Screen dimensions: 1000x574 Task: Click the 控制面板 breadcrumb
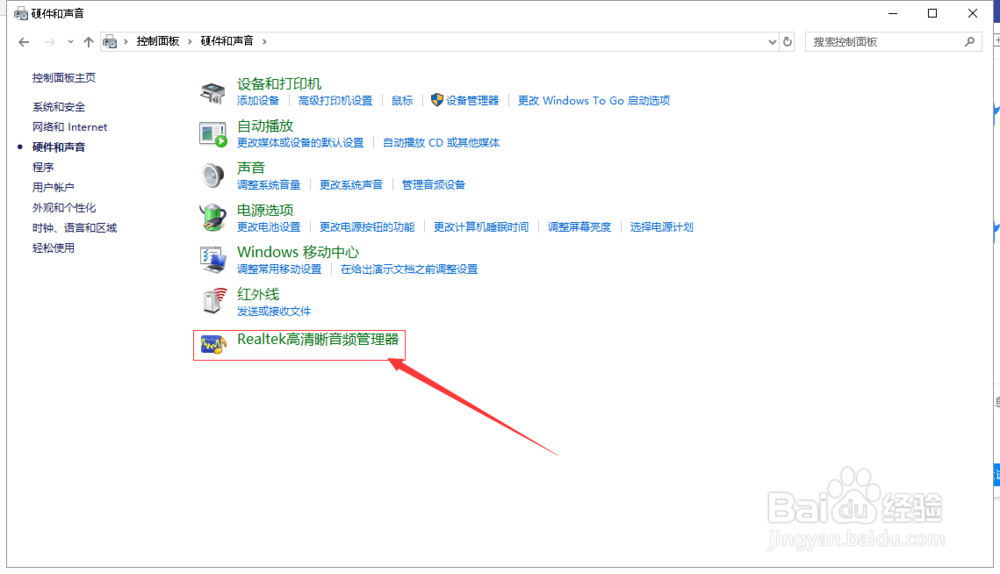[158, 41]
